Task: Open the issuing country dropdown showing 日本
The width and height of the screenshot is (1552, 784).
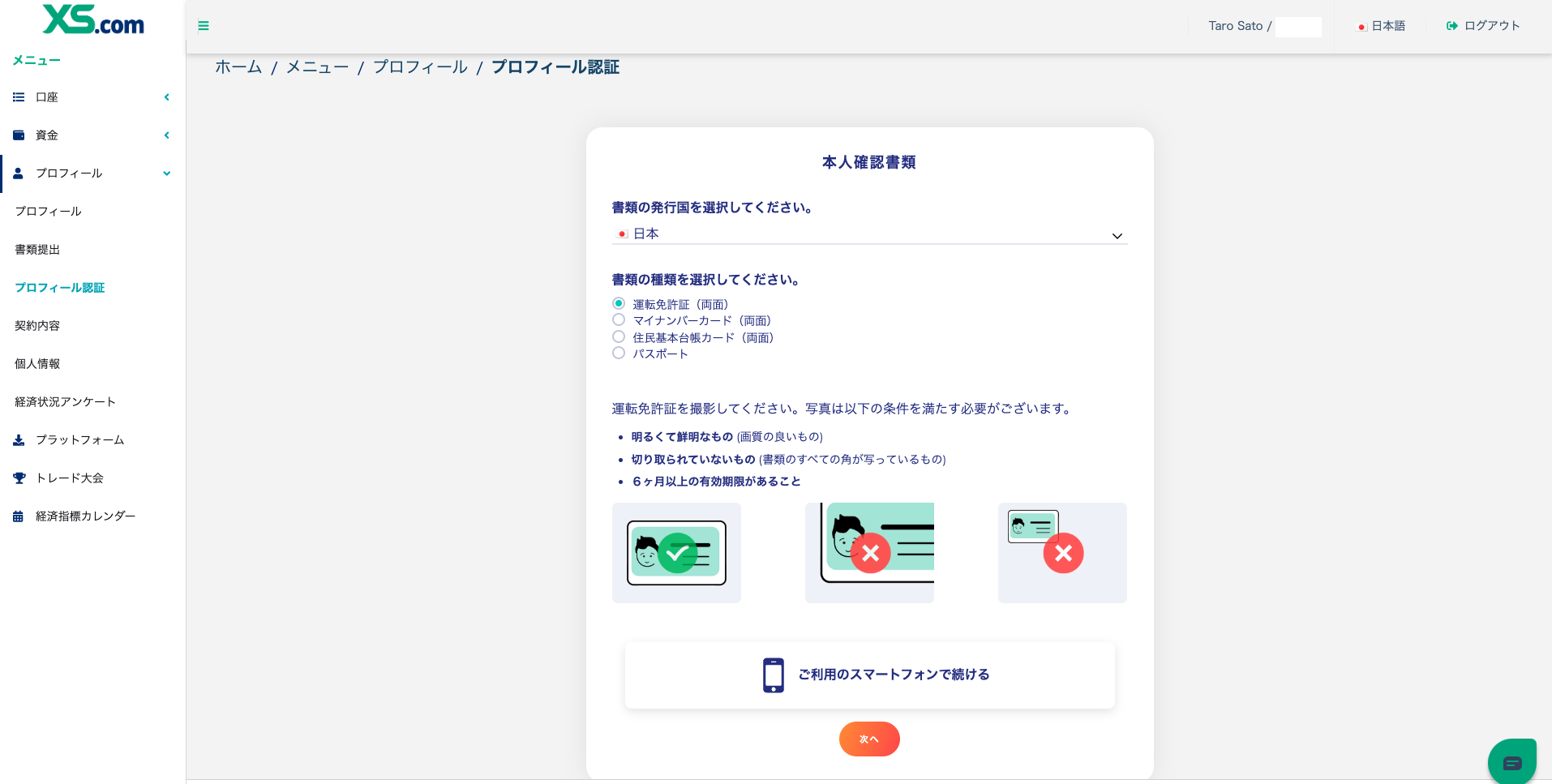Action: tap(869, 234)
